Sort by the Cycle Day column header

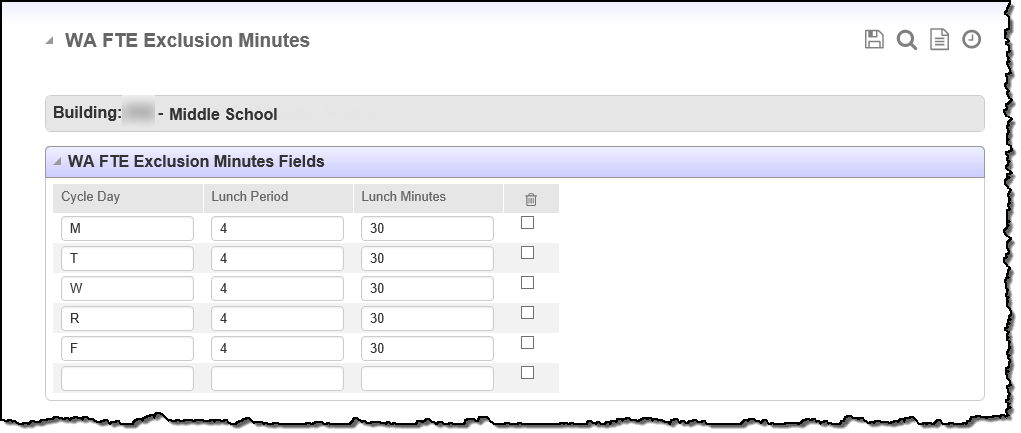click(90, 197)
